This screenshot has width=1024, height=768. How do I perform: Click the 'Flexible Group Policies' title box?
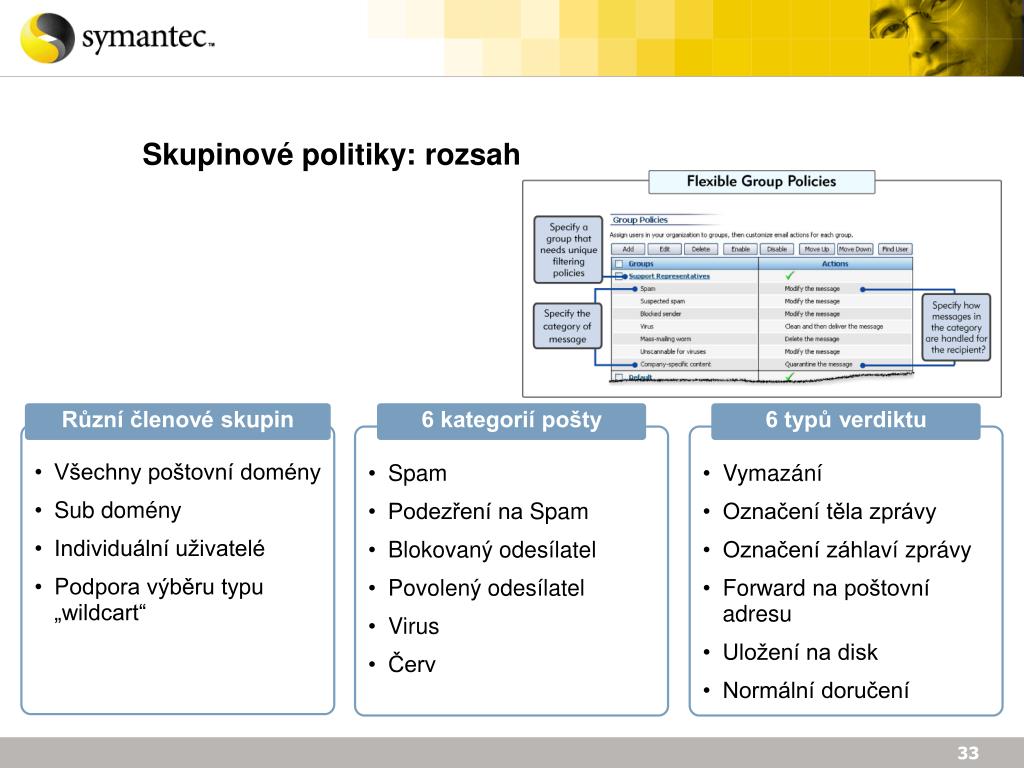[x=761, y=182]
